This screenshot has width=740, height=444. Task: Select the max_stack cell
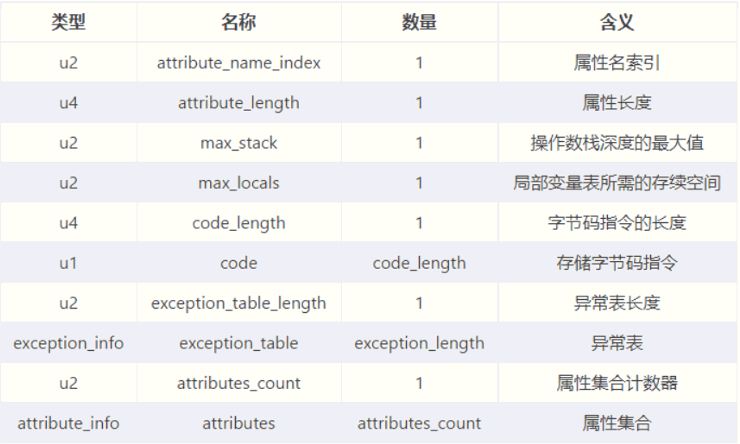point(239,143)
